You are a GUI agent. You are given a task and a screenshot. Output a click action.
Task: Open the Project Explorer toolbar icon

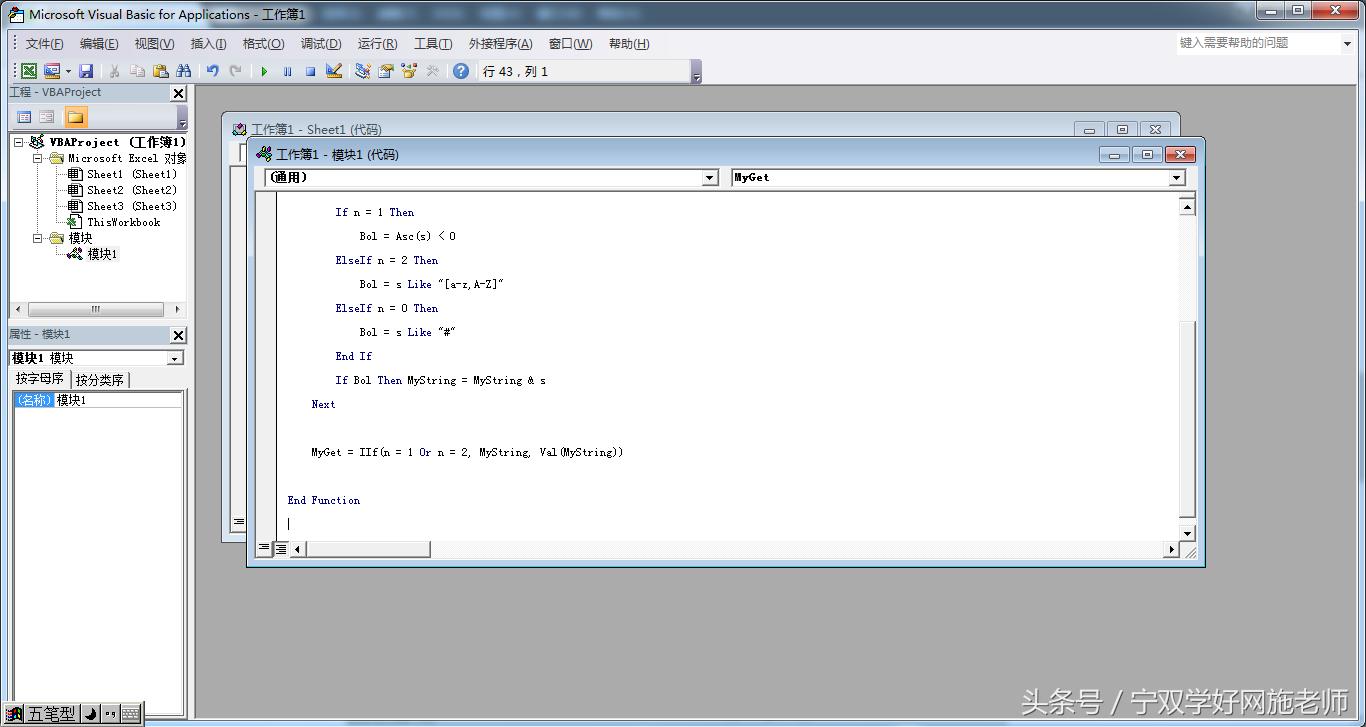pos(363,71)
